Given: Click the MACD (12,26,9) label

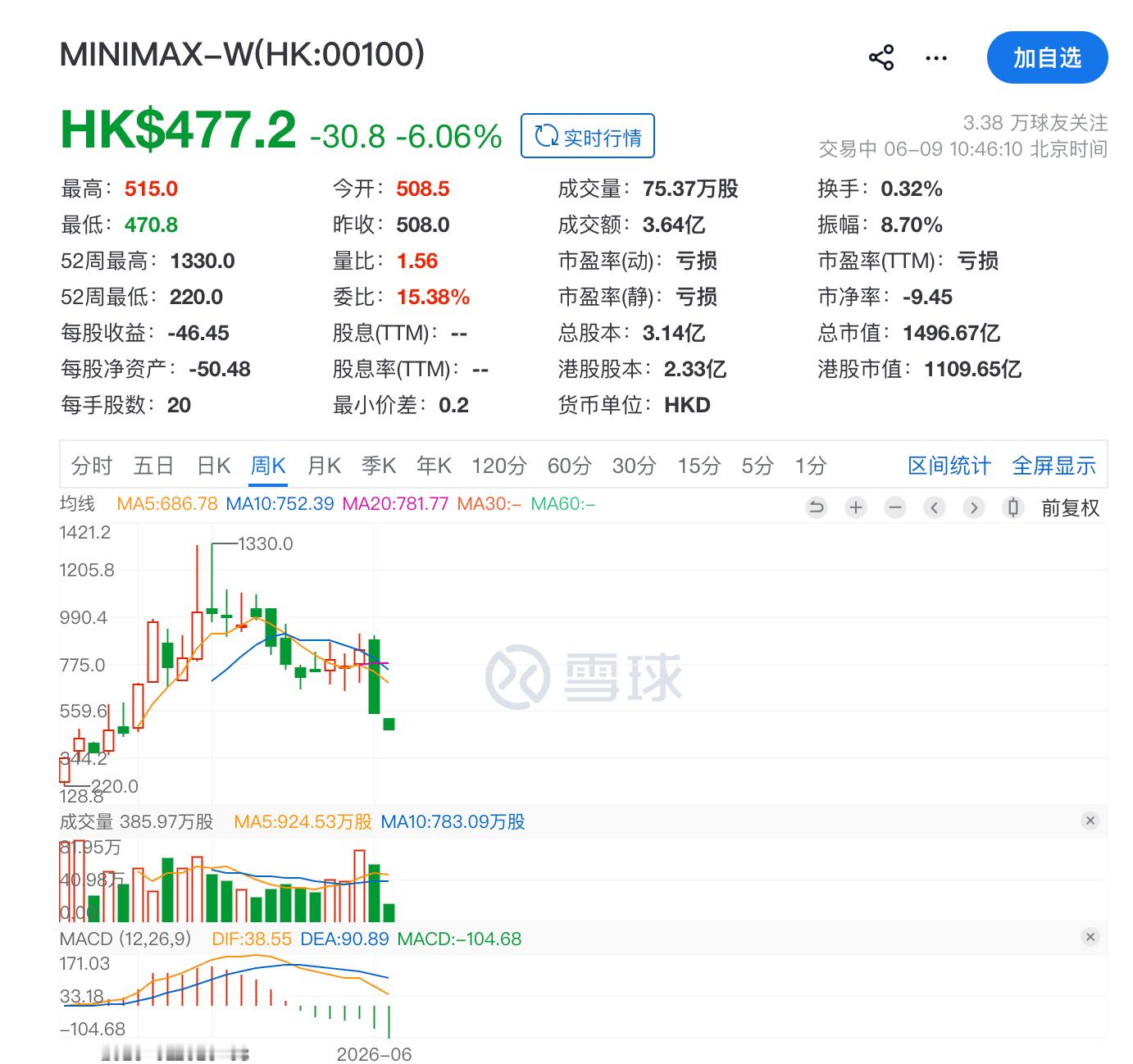Looking at the screenshot, I should click(x=125, y=939).
